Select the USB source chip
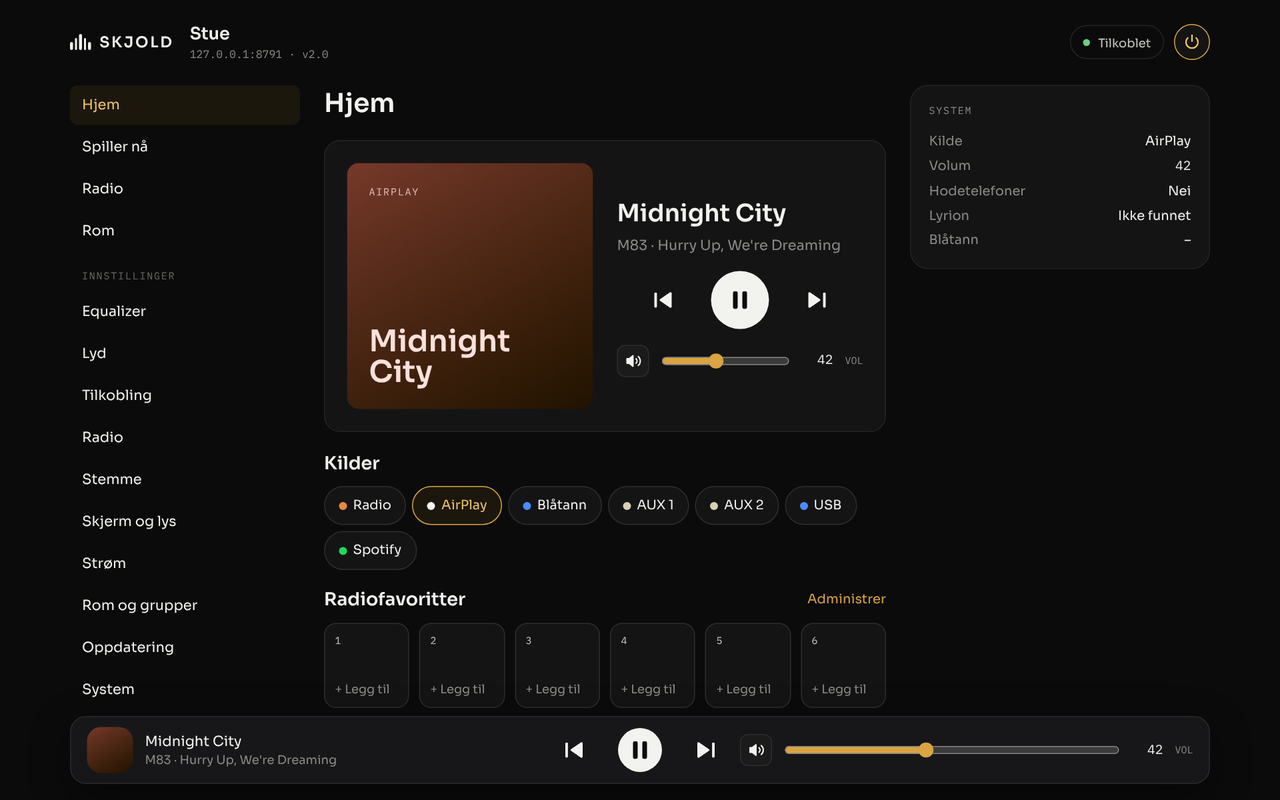 [821, 505]
